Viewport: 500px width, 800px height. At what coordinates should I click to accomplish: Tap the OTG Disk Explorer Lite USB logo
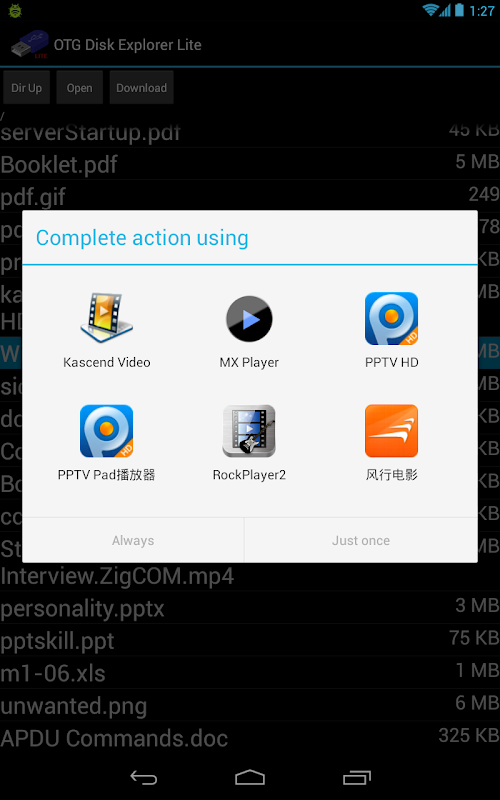pyautogui.click(x=30, y=44)
